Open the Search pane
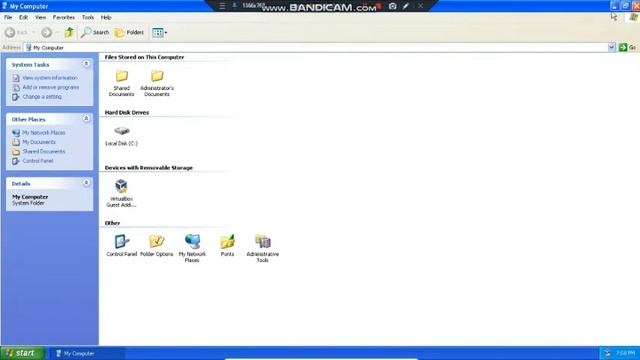 coord(95,32)
